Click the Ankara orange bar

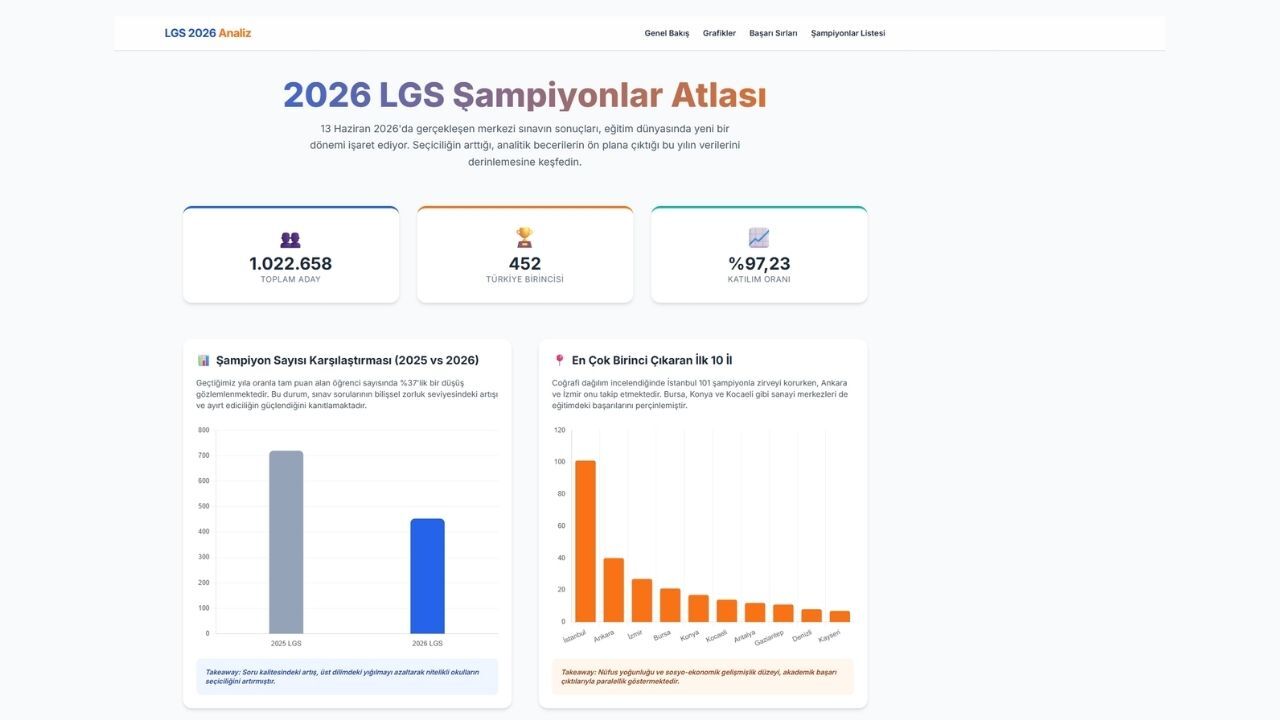point(613,590)
